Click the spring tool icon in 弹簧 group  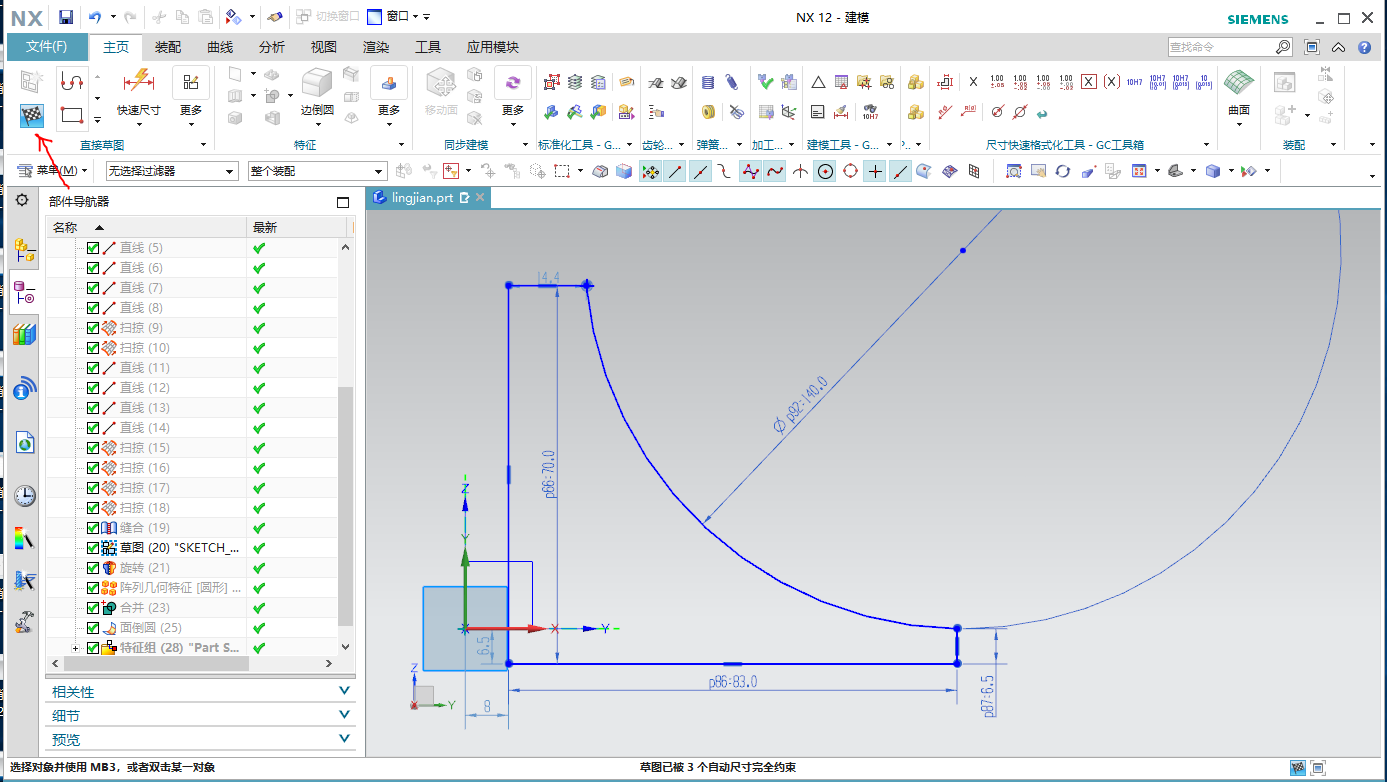[x=708, y=82]
